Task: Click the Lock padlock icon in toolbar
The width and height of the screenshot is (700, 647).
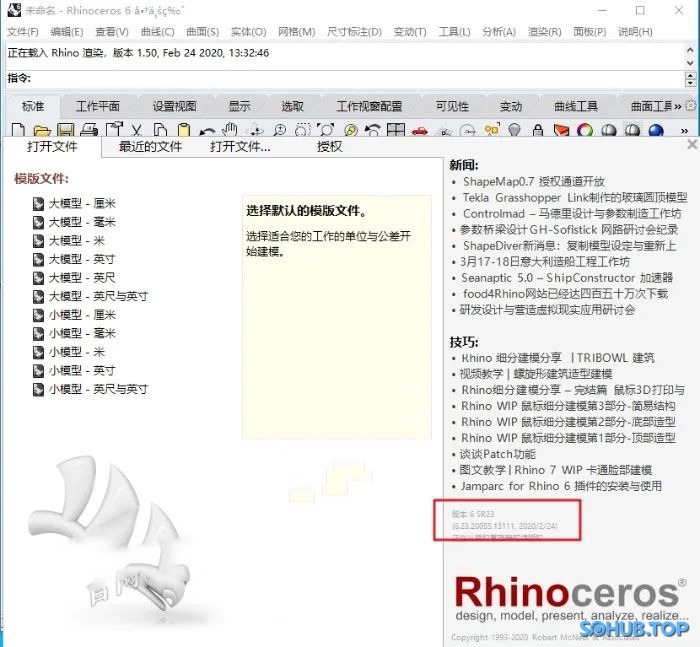Action: (538, 130)
